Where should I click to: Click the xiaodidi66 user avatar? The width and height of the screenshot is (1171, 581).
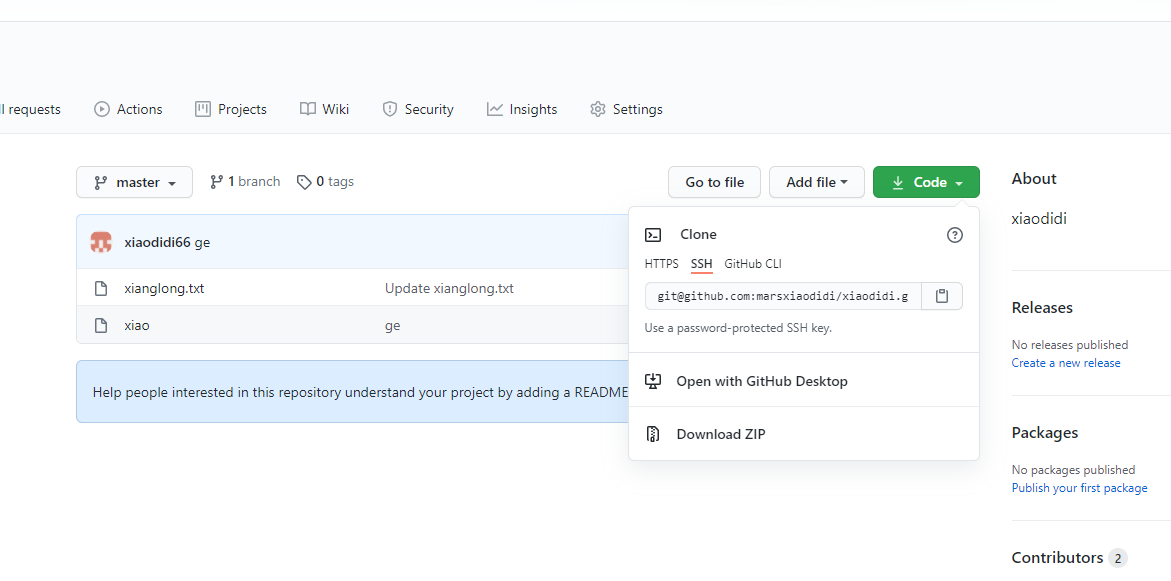tap(101, 242)
